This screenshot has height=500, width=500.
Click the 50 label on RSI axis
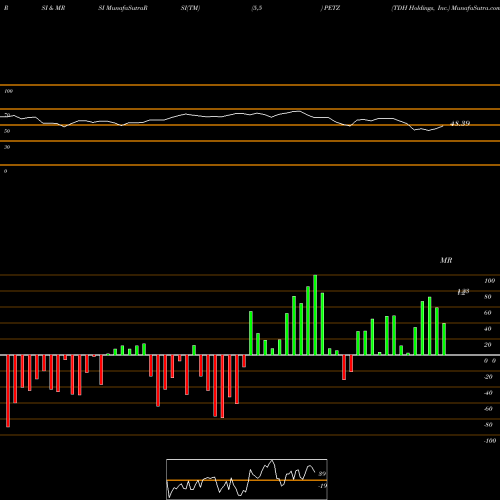pyautogui.click(x=7, y=131)
